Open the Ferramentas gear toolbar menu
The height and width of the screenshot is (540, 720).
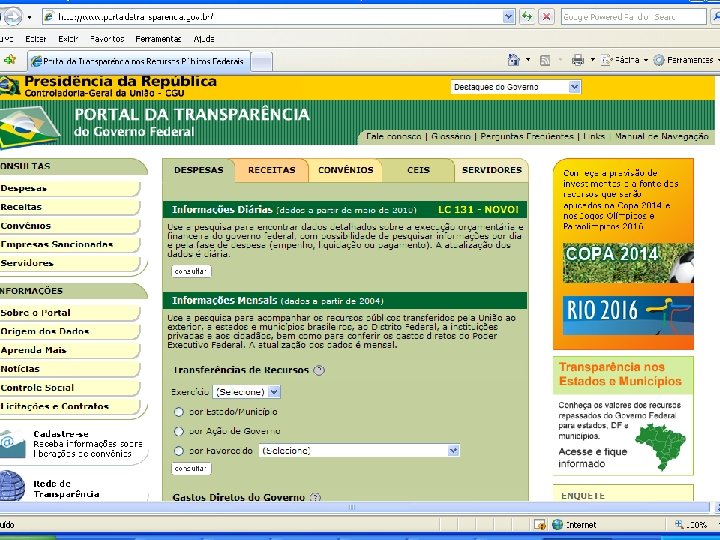point(685,60)
